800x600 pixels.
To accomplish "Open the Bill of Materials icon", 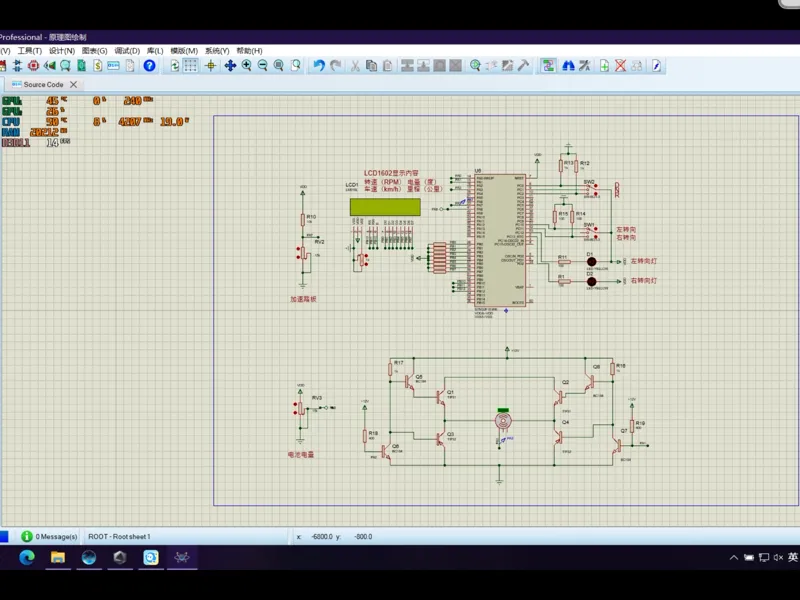I will click(x=97, y=65).
